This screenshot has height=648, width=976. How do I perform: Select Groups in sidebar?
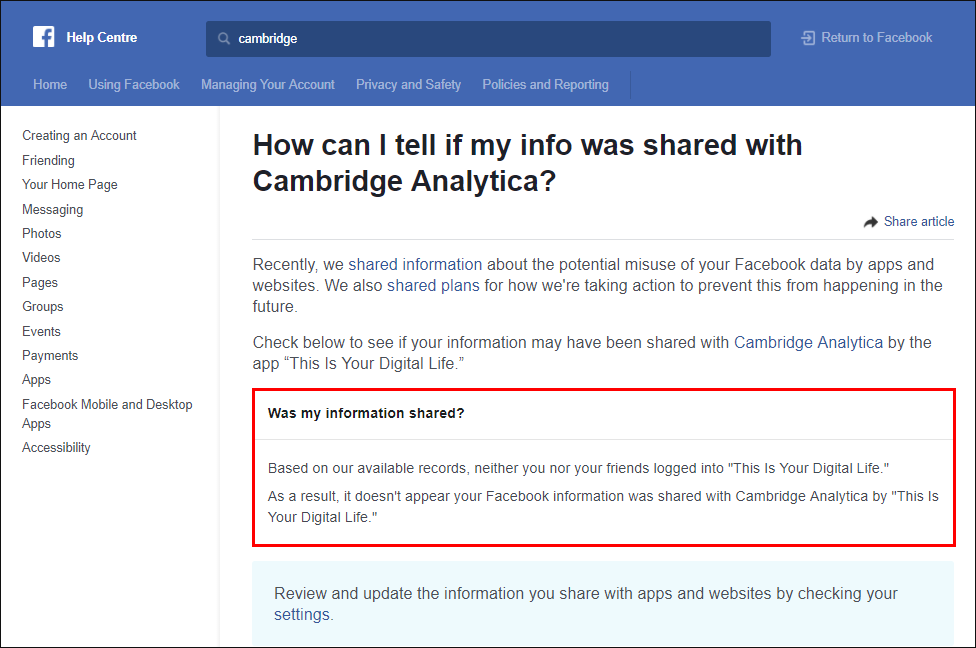click(43, 307)
